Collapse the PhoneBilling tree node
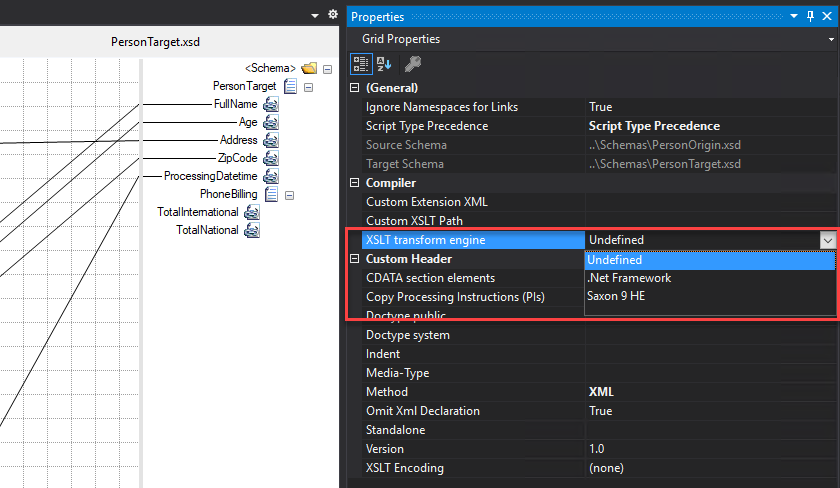840x488 pixels. click(x=290, y=194)
